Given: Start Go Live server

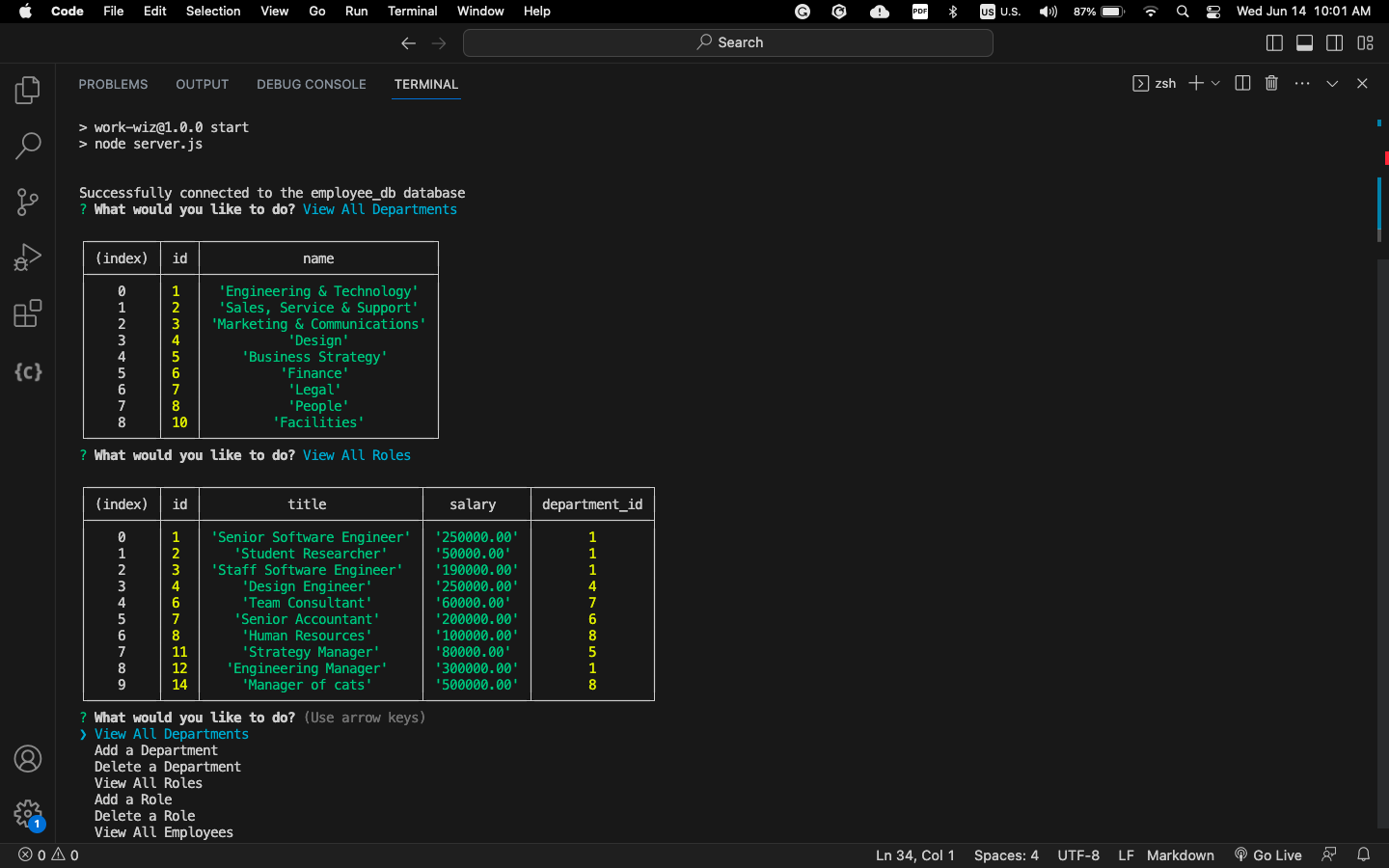Looking at the screenshot, I should (x=1268, y=855).
